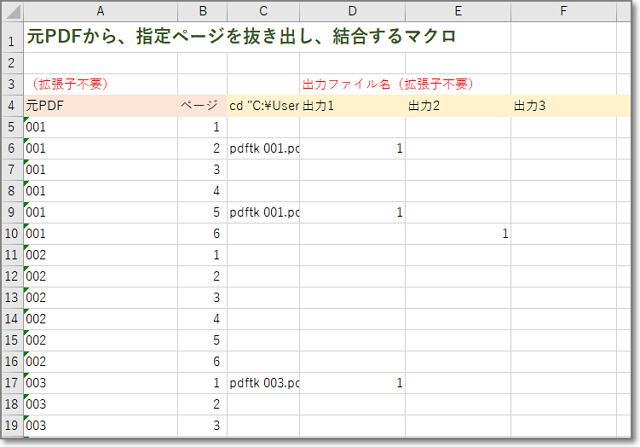This screenshot has width=640, height=447.
Task: Click the title cell about the PDF macro
Action: click(x=240, y=36)
